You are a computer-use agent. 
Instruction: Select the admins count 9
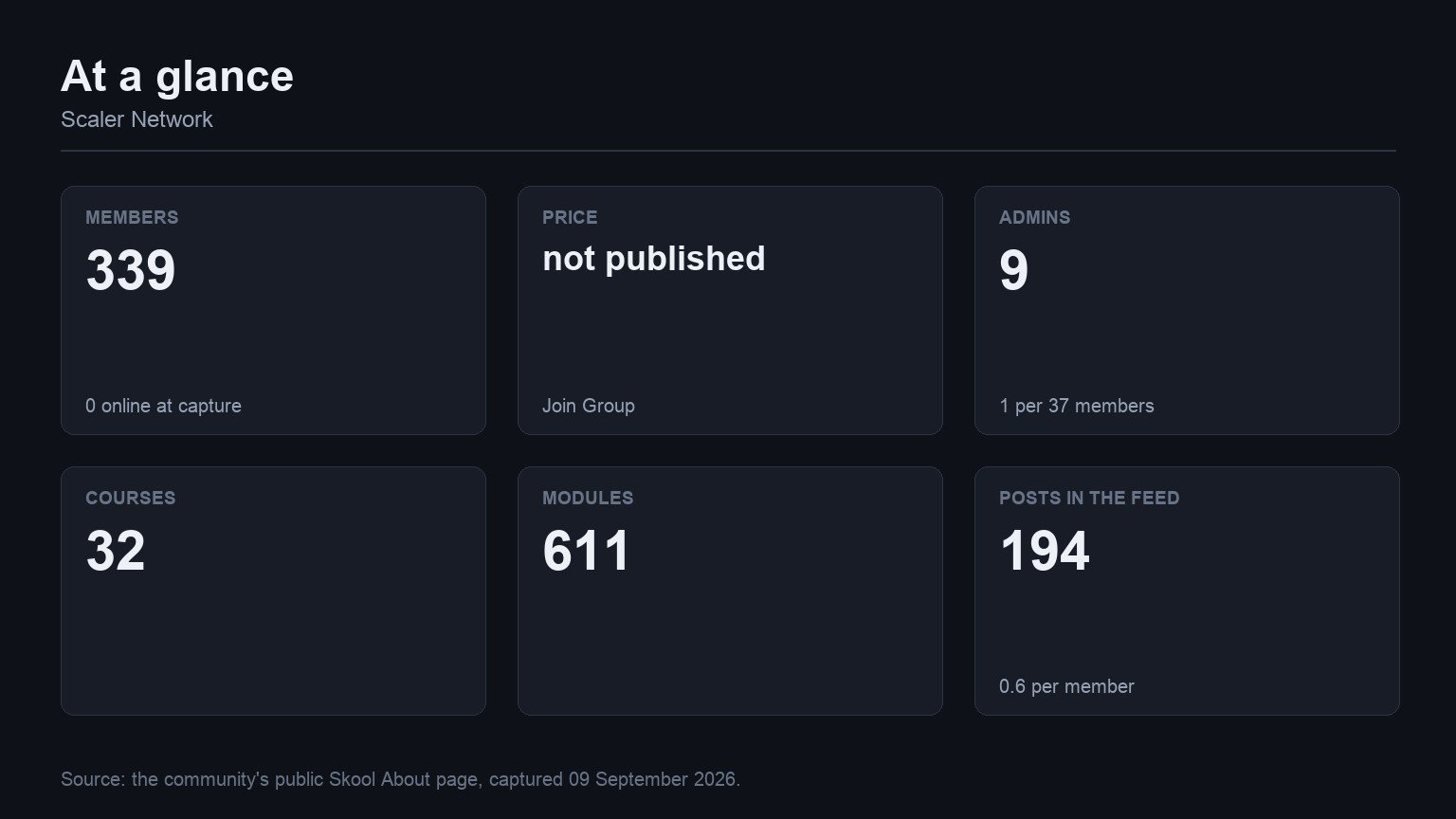point(1013,270)
